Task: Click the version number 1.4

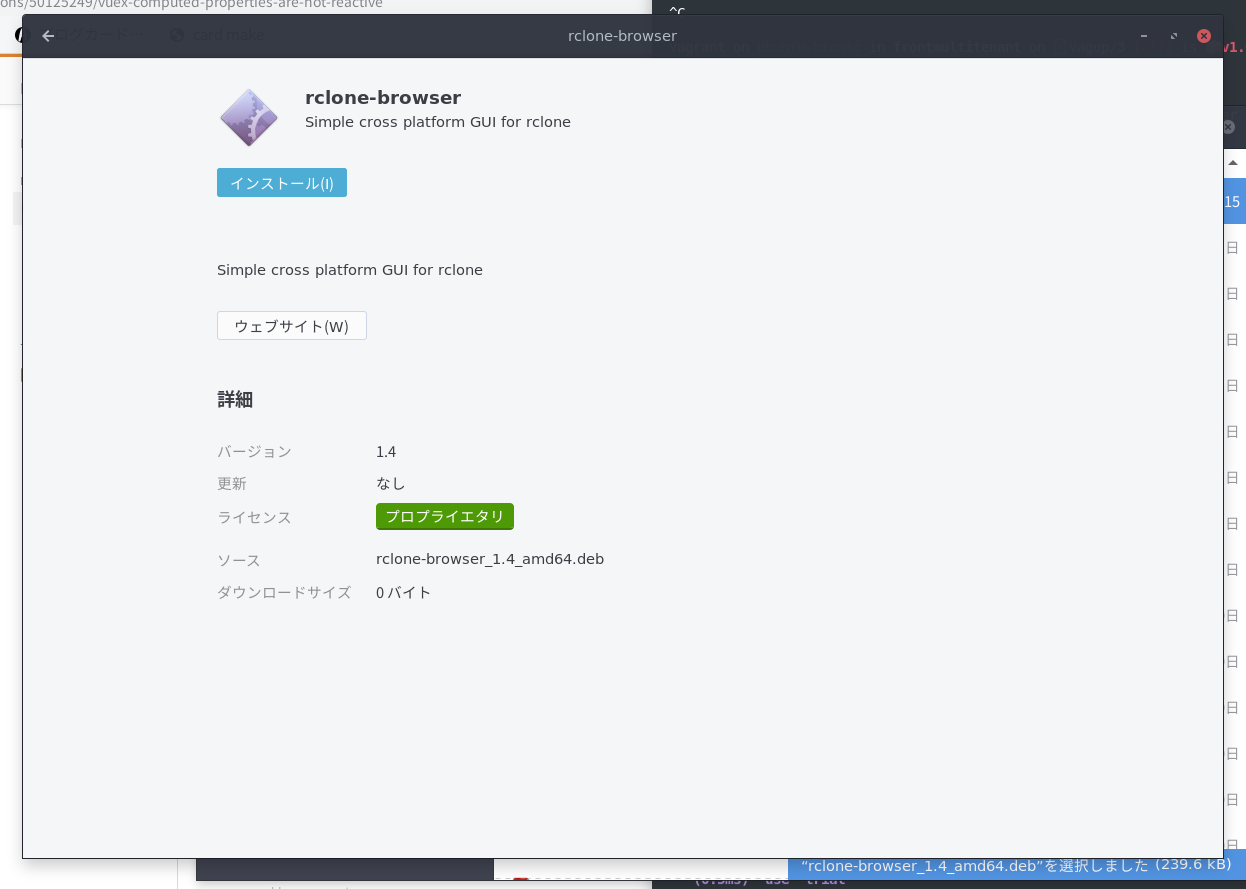Action: [386, 452]
